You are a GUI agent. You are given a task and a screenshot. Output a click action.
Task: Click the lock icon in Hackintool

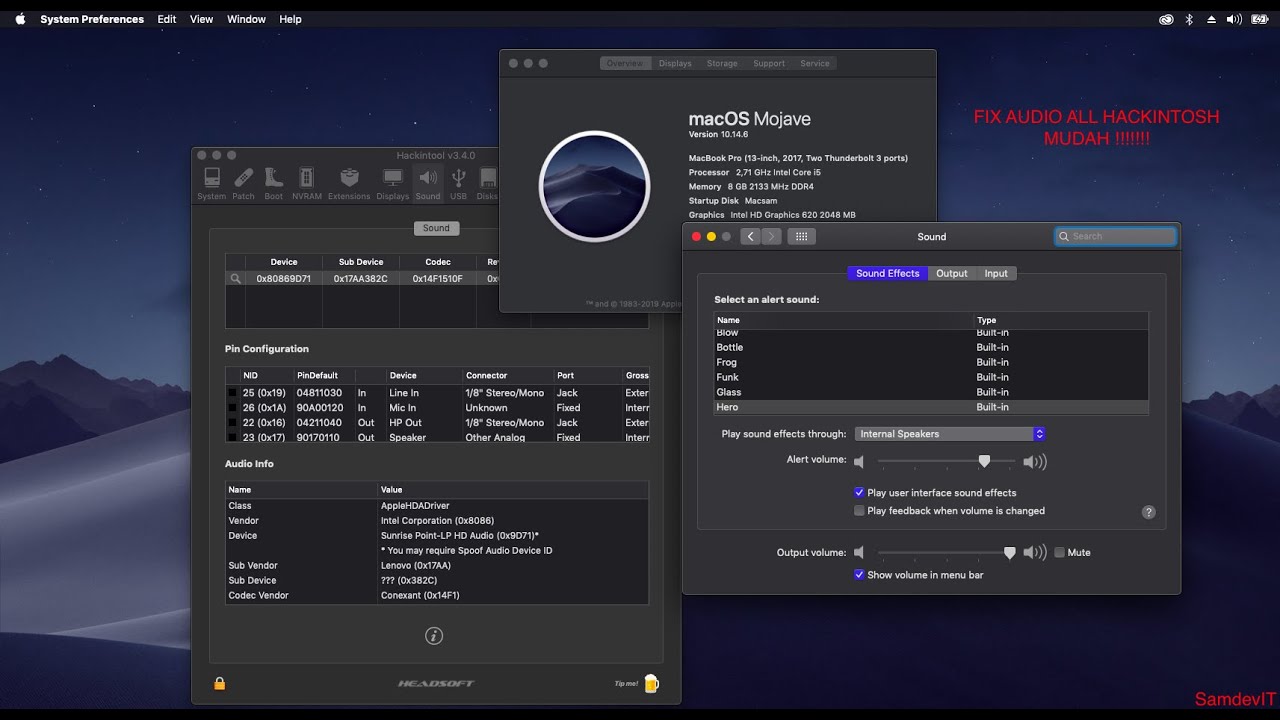[x=220, y=683]
